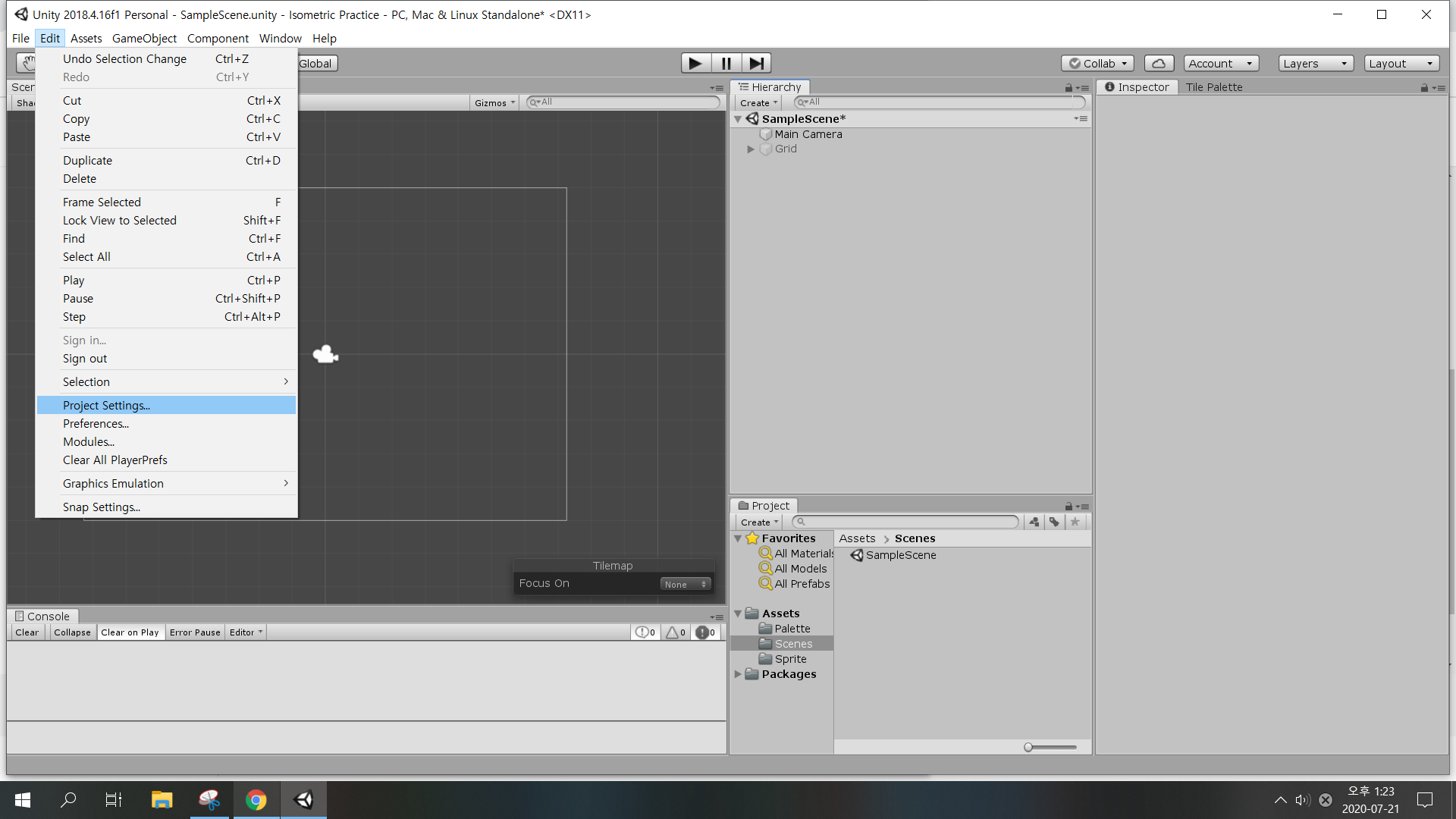Viewport: 1456px width, 819px height.
Task: Open the Unity icon in the Windows taskbar
Action: coord(303,799)
